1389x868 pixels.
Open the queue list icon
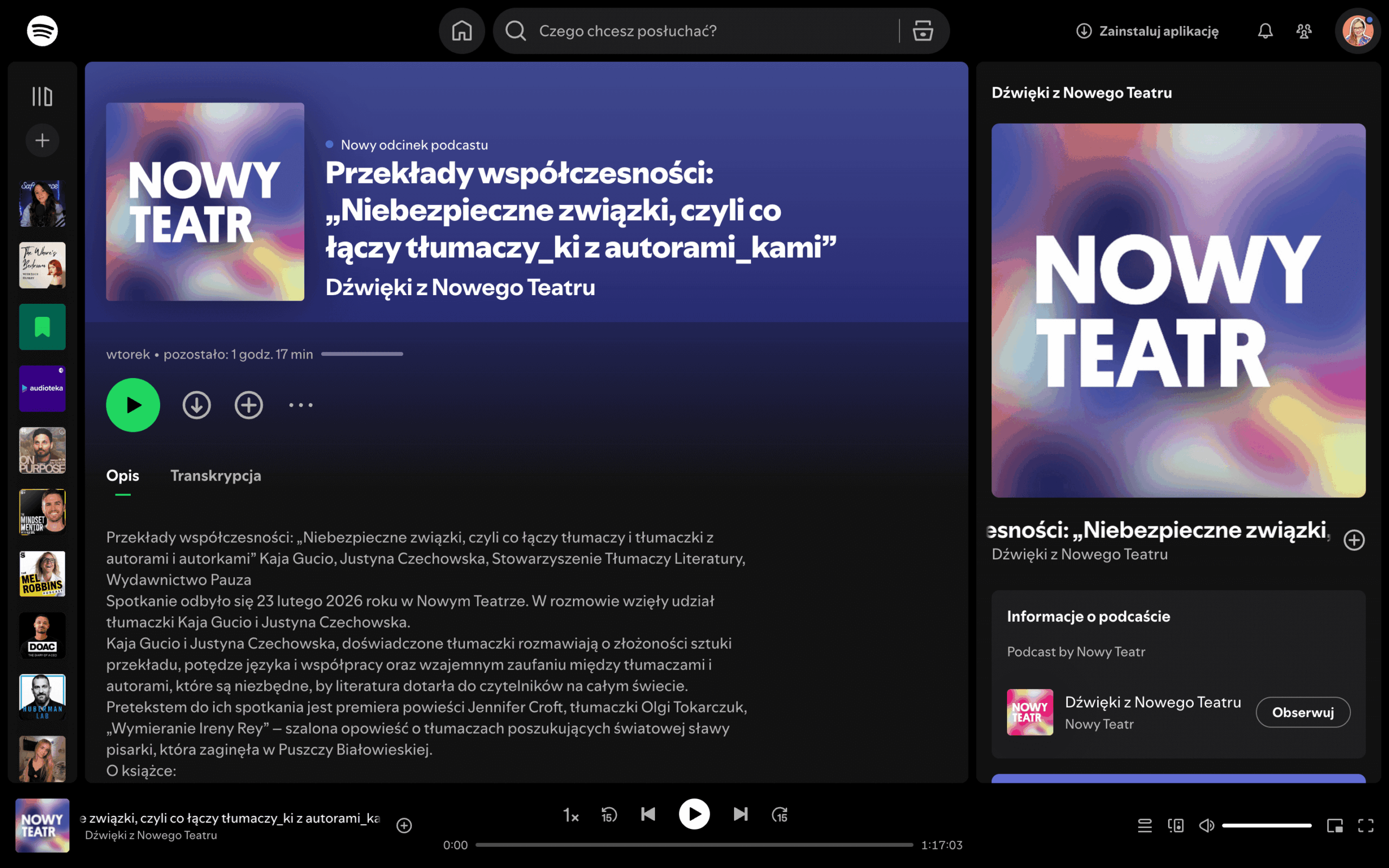click(x=1144, y=826)
